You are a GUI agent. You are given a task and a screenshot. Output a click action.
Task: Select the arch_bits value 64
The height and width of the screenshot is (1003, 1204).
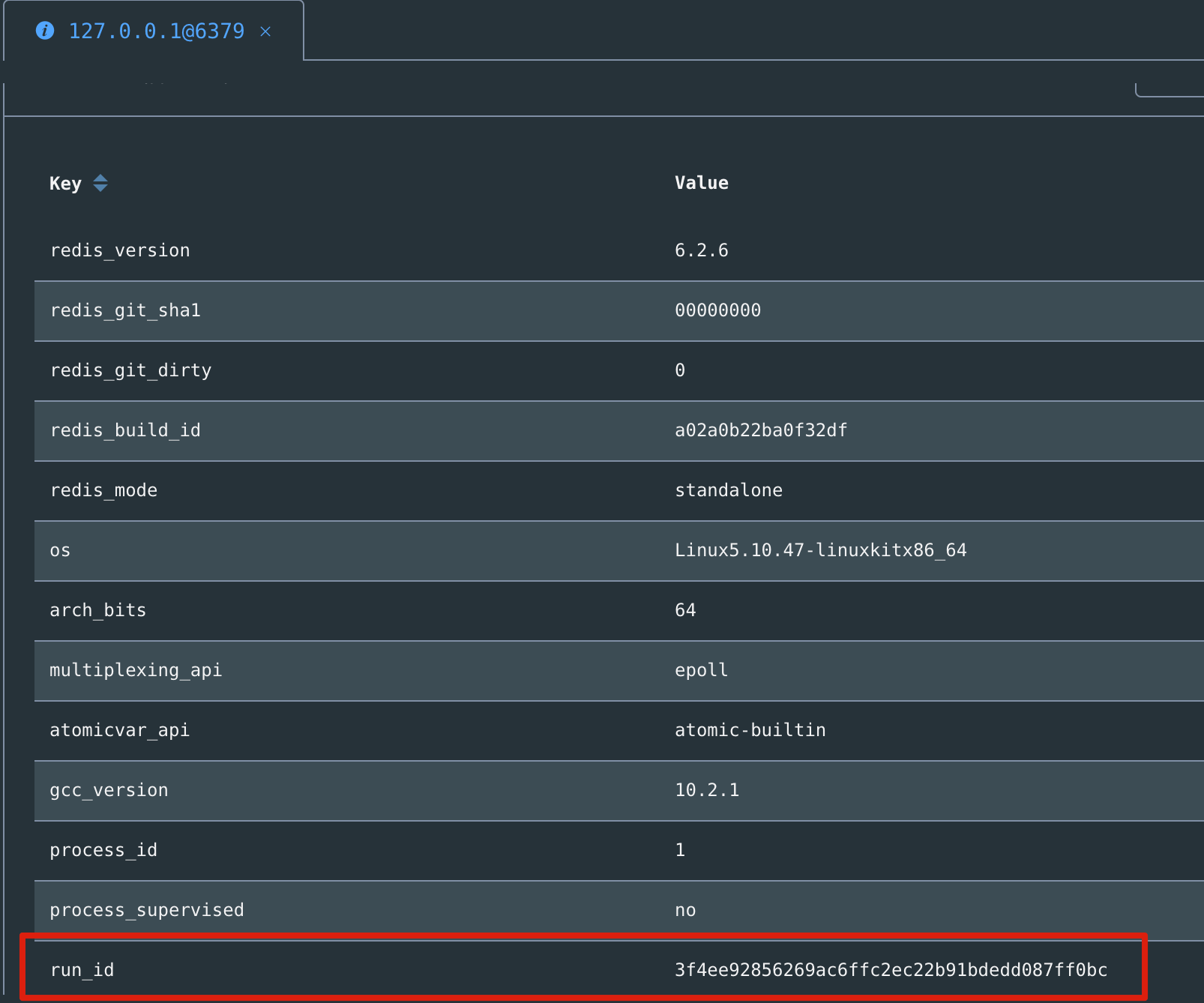click(x=685, y=610)
